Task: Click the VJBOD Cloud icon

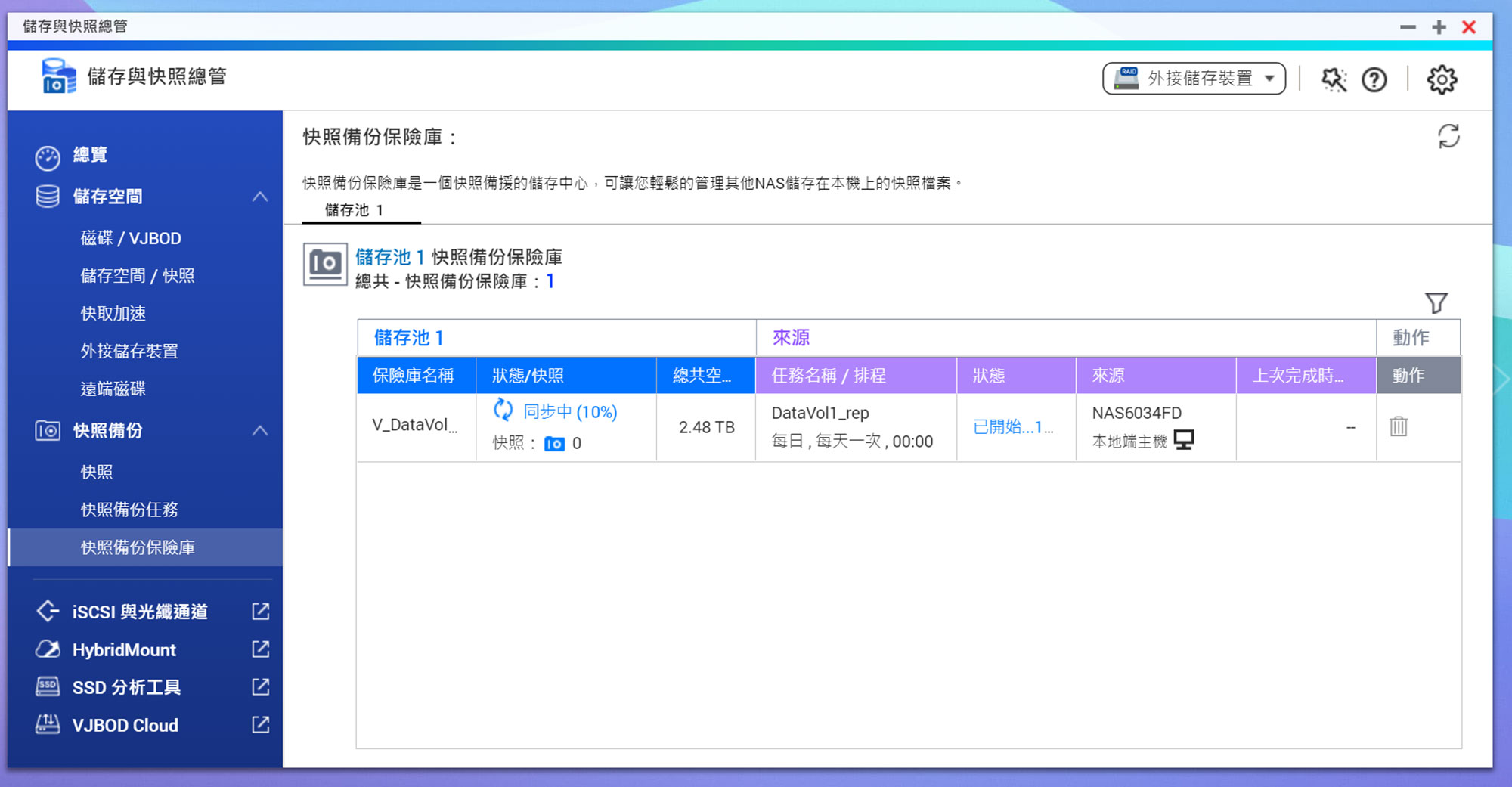Action: 48,724
